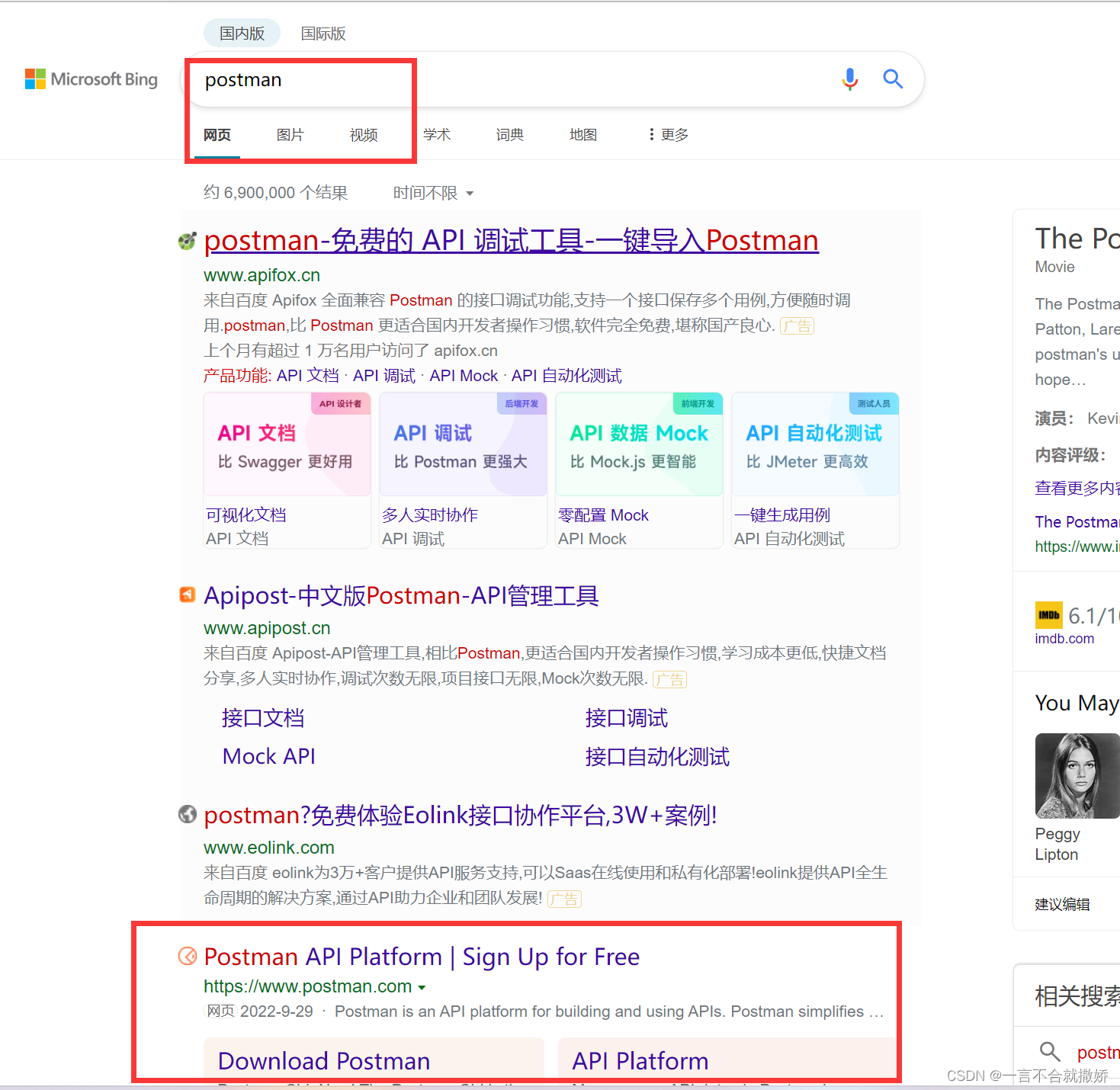Open the imdb.com link

click(x=1064, y=639)
